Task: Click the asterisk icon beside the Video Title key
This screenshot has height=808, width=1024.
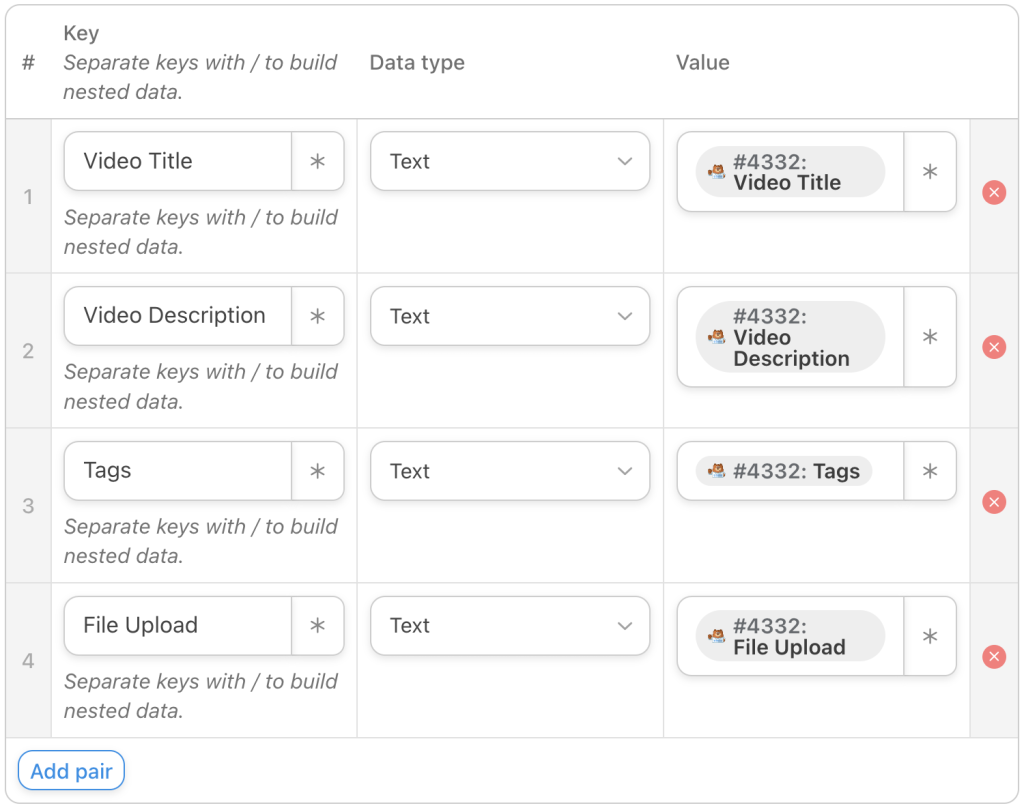Action: (x=318, y=161)
